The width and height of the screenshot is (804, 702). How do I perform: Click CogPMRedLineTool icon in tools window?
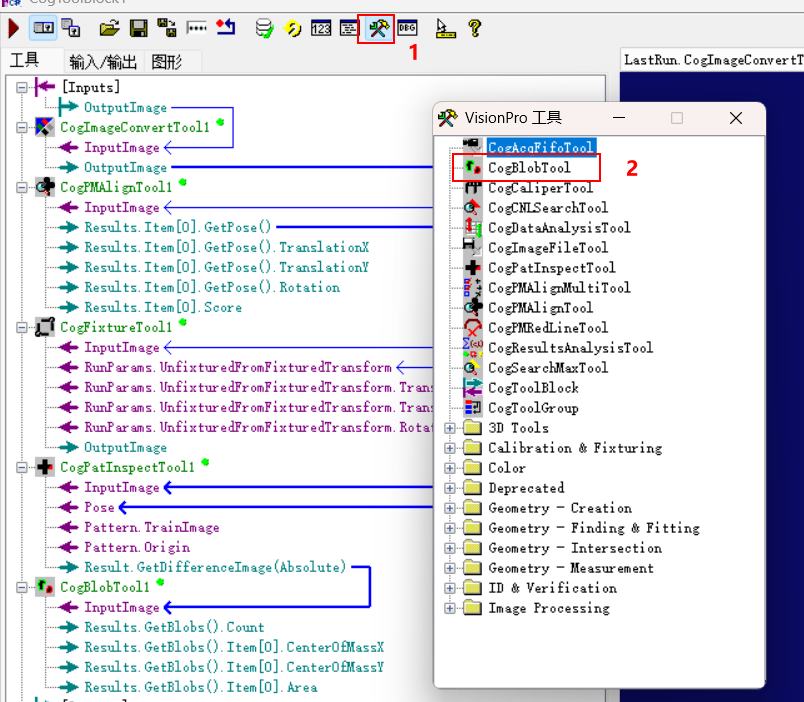point(472,328)
